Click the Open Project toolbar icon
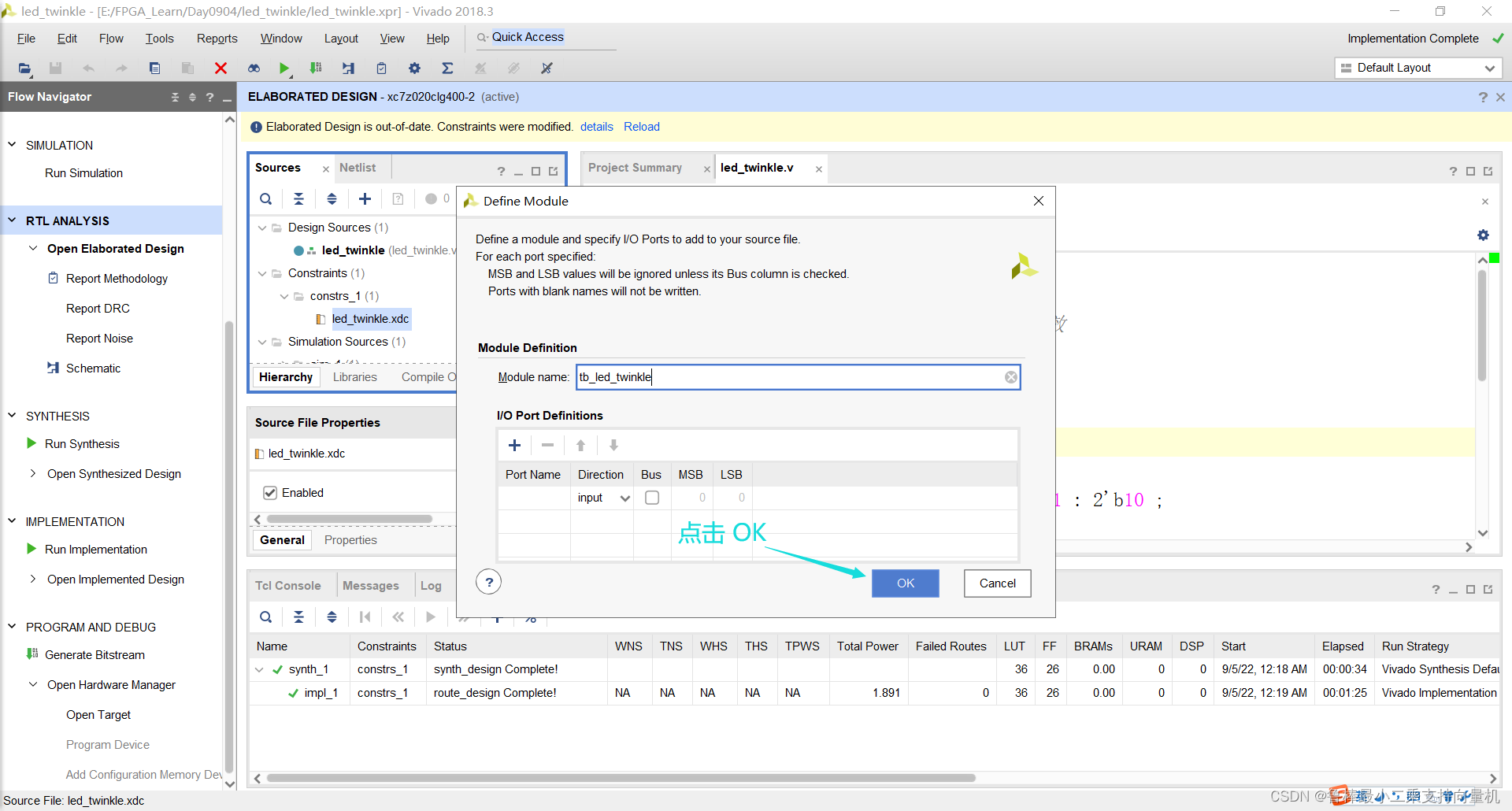The height and width of the screenshot is (811, 1512). pyautogui.click(x=25, y=69)
